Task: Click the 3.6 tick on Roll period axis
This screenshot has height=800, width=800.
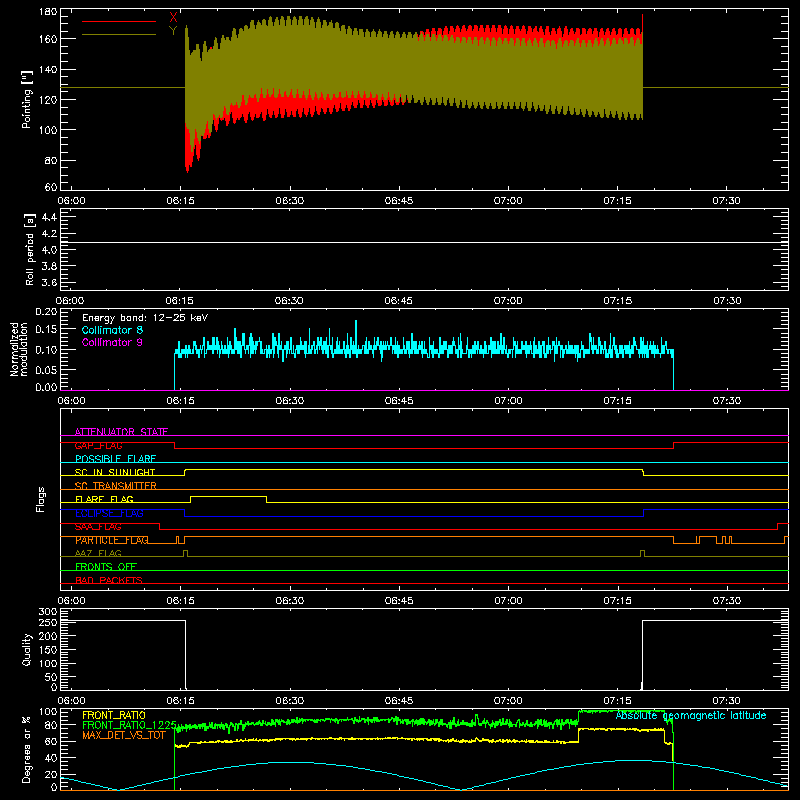Action: pos(49,282)
